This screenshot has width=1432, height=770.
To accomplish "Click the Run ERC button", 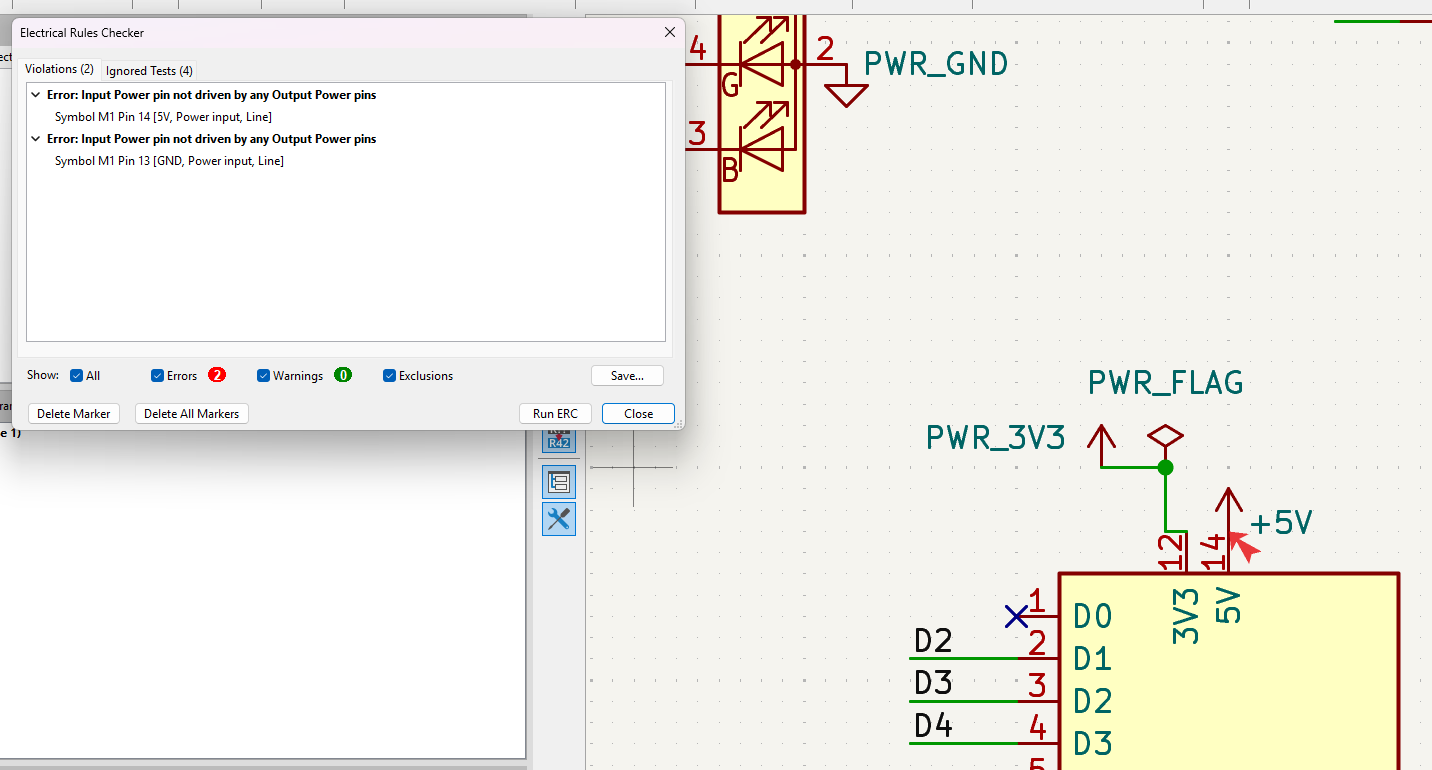I will click(x=555, y=414).
